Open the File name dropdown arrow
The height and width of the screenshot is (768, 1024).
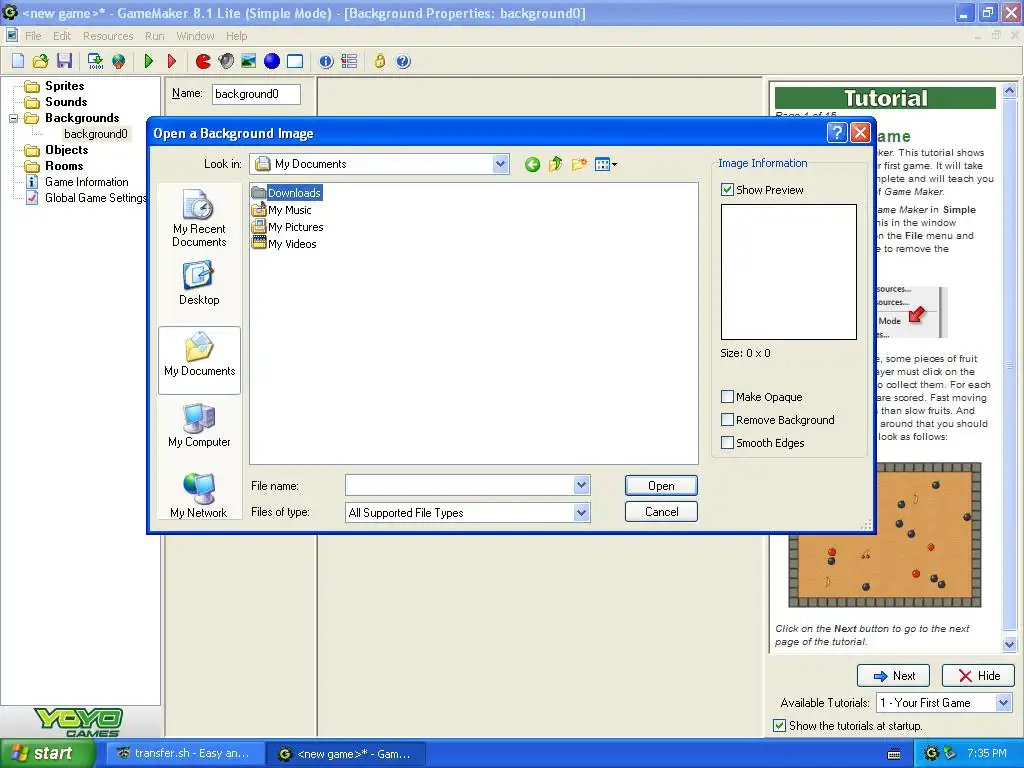tap(581, 485)
